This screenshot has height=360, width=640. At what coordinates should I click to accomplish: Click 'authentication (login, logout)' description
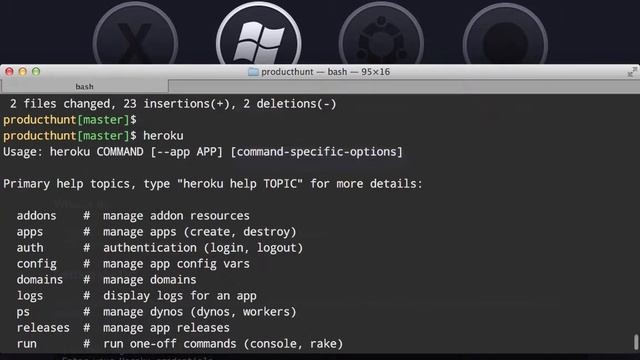coord(203,248)
